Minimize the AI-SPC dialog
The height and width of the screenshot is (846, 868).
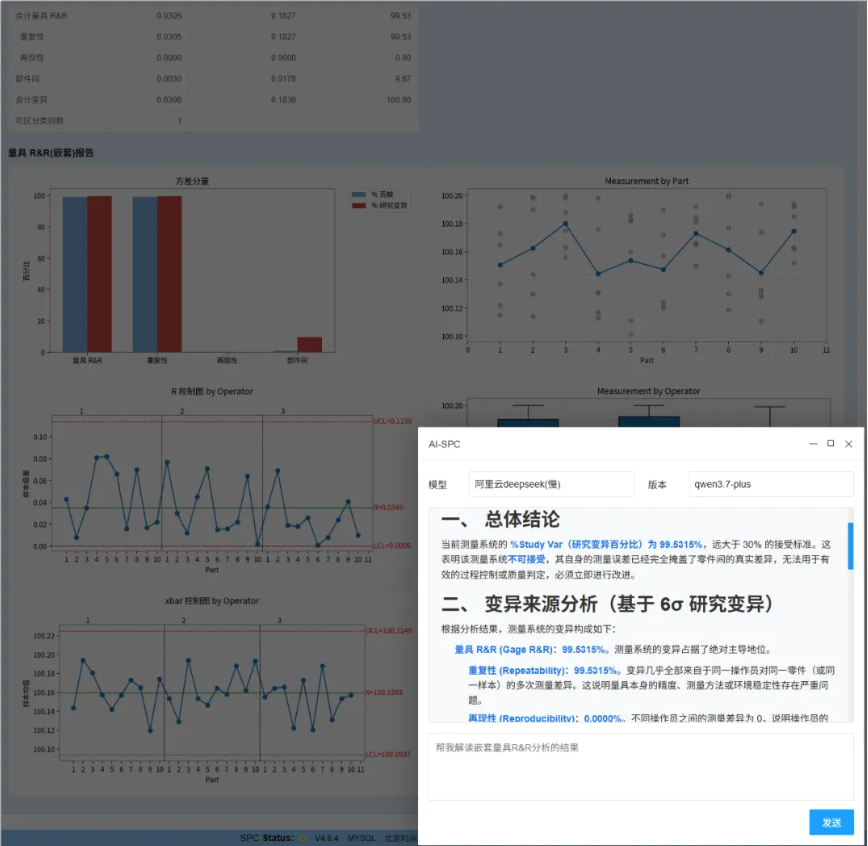(x=813, y=444)
